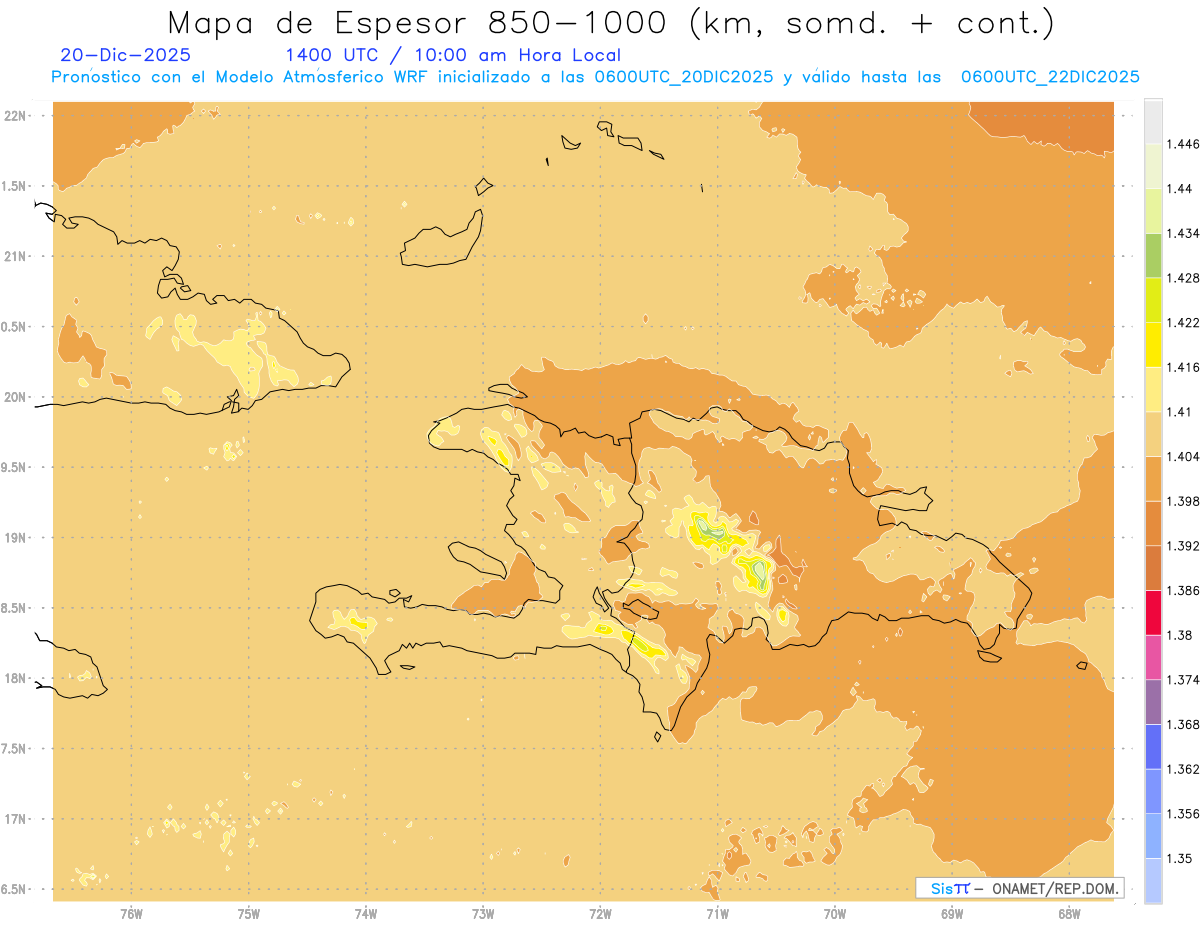Click legend value '1.446'
Image resolution: width=1200 pixels, height=927 pixels.
pos(1183,144)
